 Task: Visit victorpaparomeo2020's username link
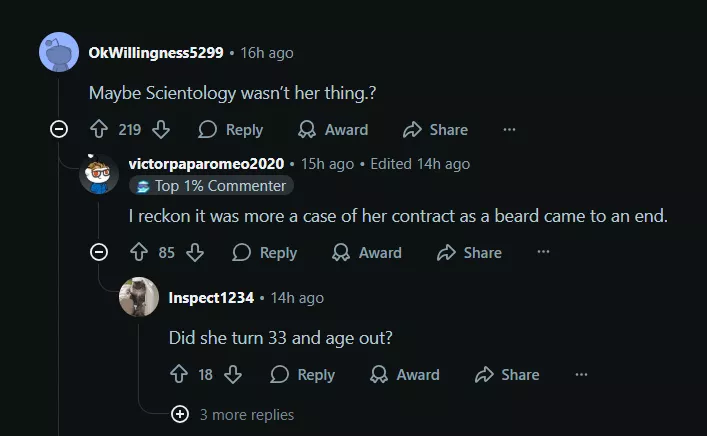point(206,164)
